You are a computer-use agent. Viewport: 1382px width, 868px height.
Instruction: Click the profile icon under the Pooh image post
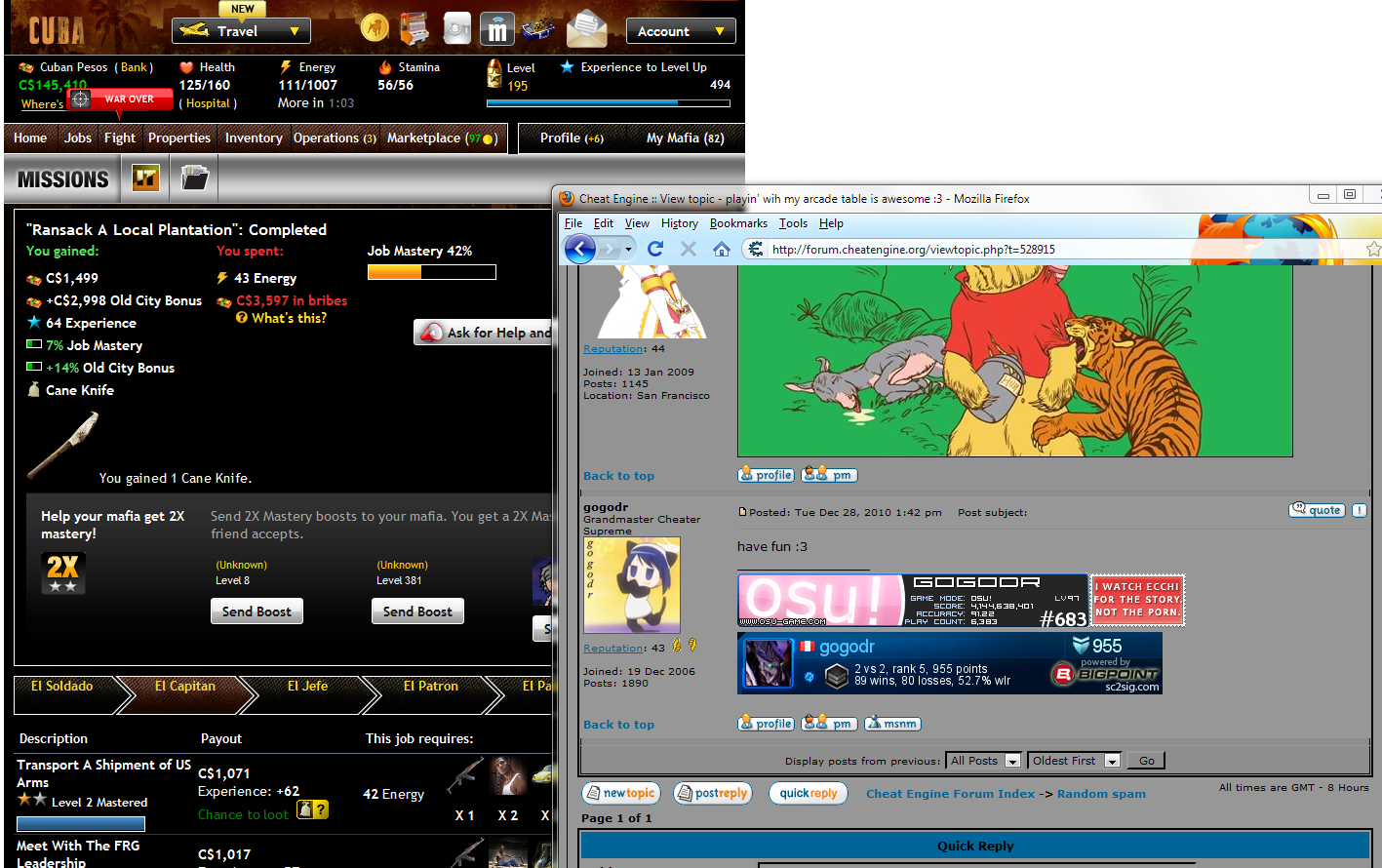coord(767,475)
